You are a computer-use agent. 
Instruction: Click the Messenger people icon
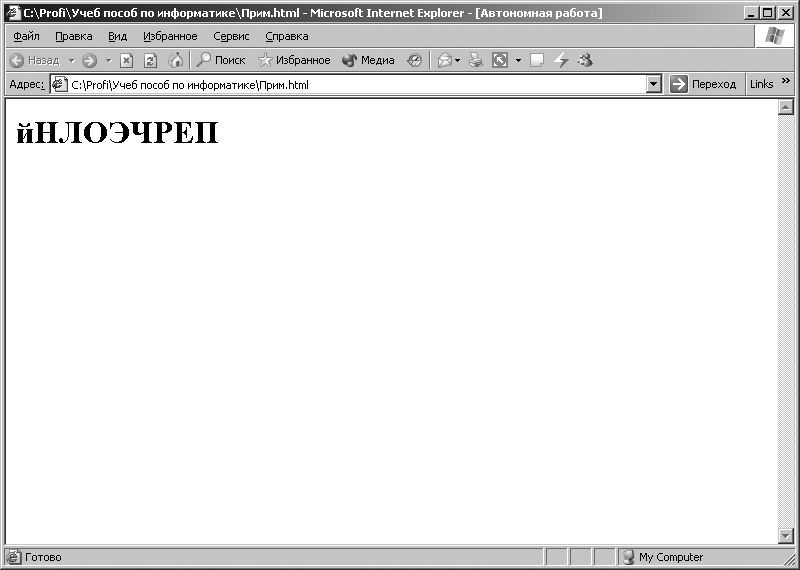click(x=585, y=60)
